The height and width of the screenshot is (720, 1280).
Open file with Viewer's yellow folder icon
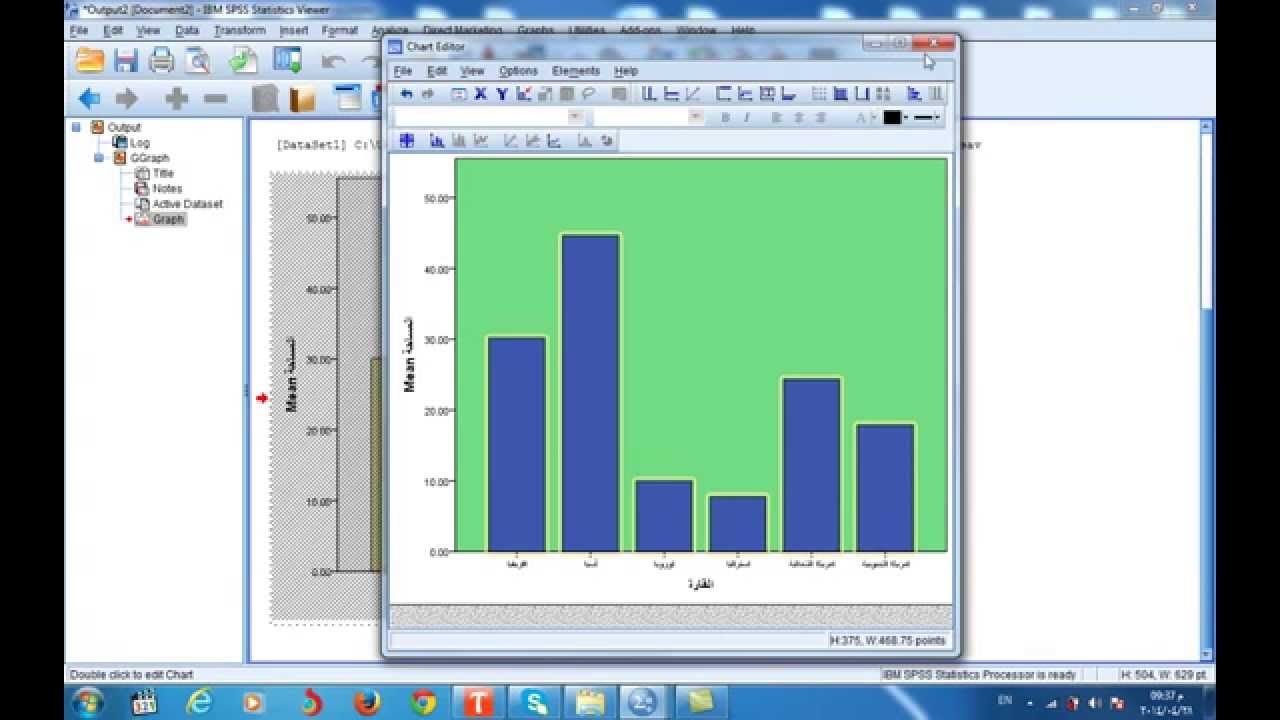click(90, 61)
